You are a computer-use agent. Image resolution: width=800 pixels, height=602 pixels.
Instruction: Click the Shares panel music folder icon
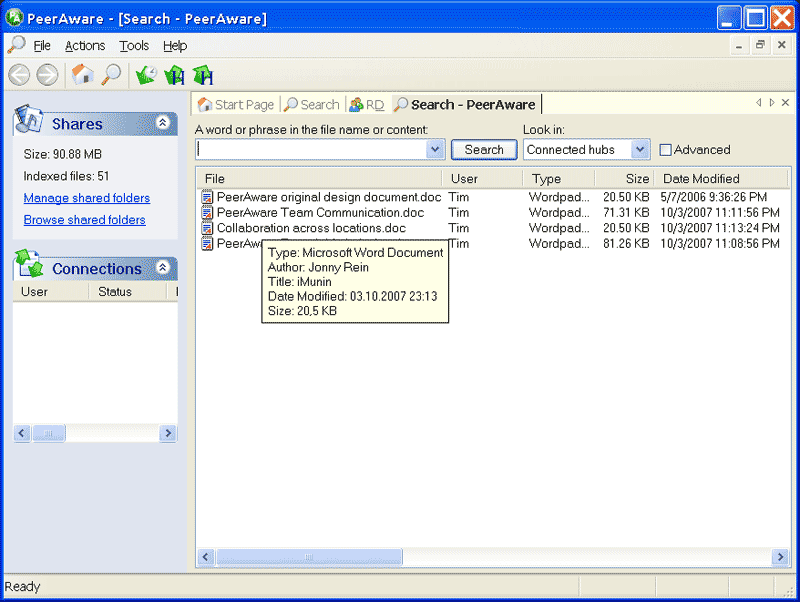29,119
